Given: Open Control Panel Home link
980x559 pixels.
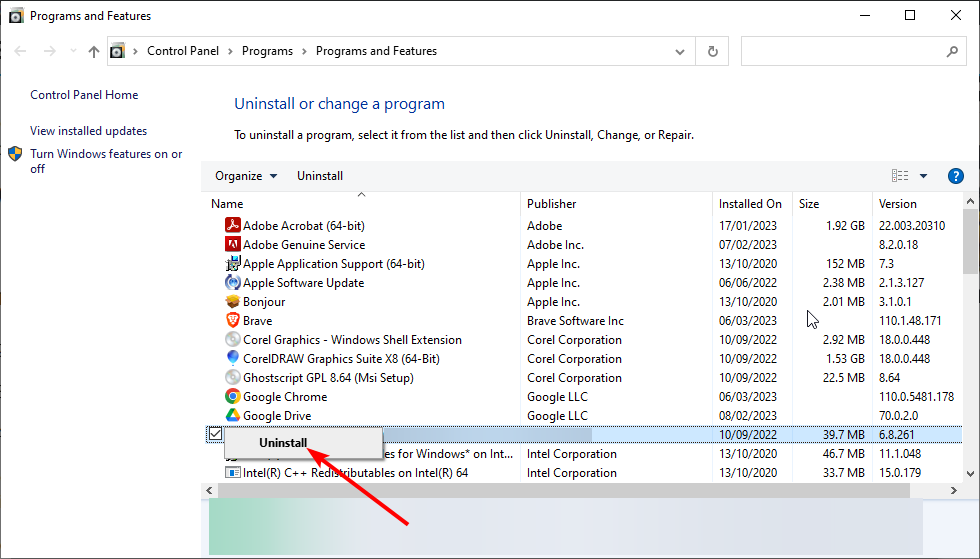Looking at the screenshot, I should coord(84,95).
